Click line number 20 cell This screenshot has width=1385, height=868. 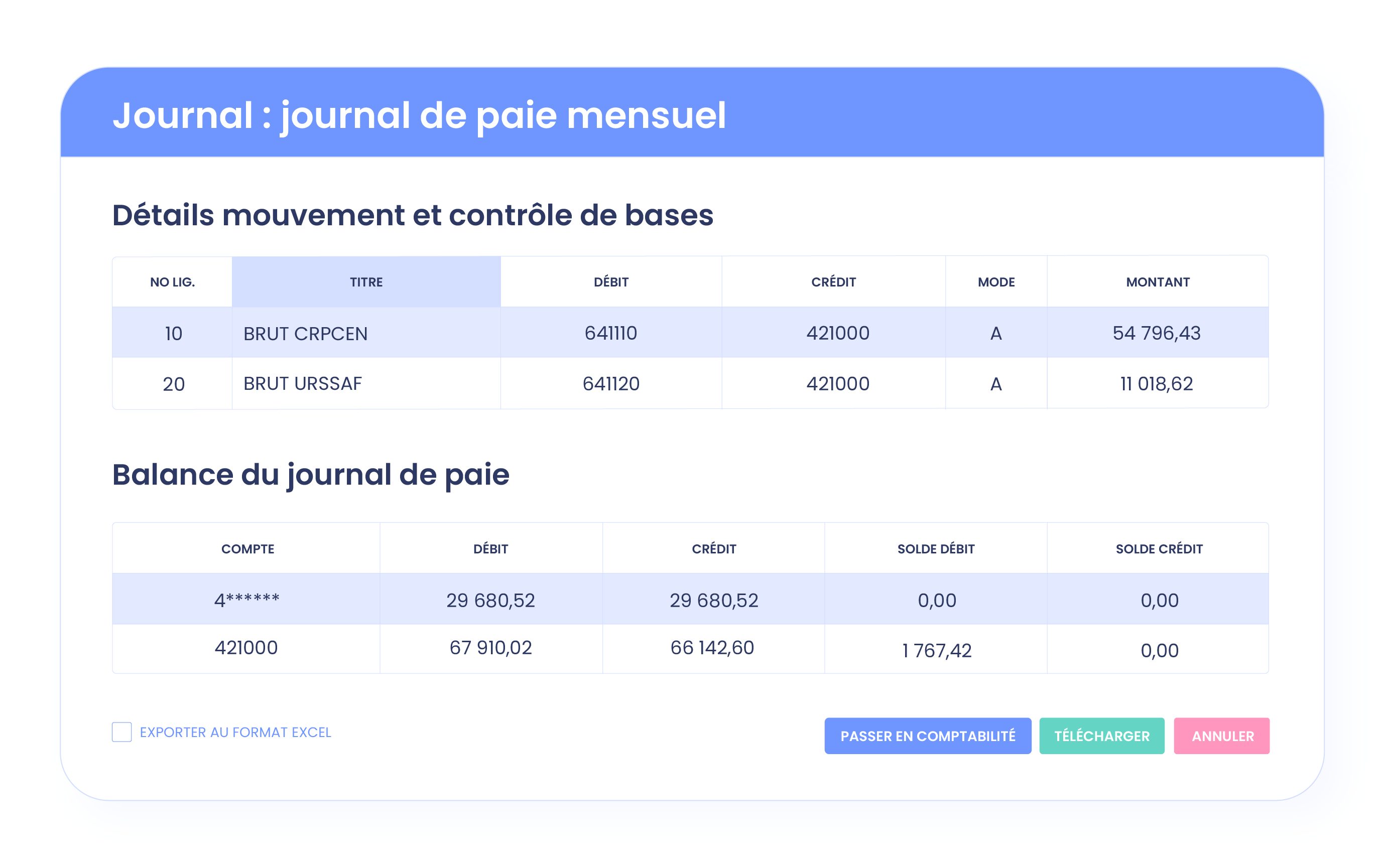click(173, 384)
